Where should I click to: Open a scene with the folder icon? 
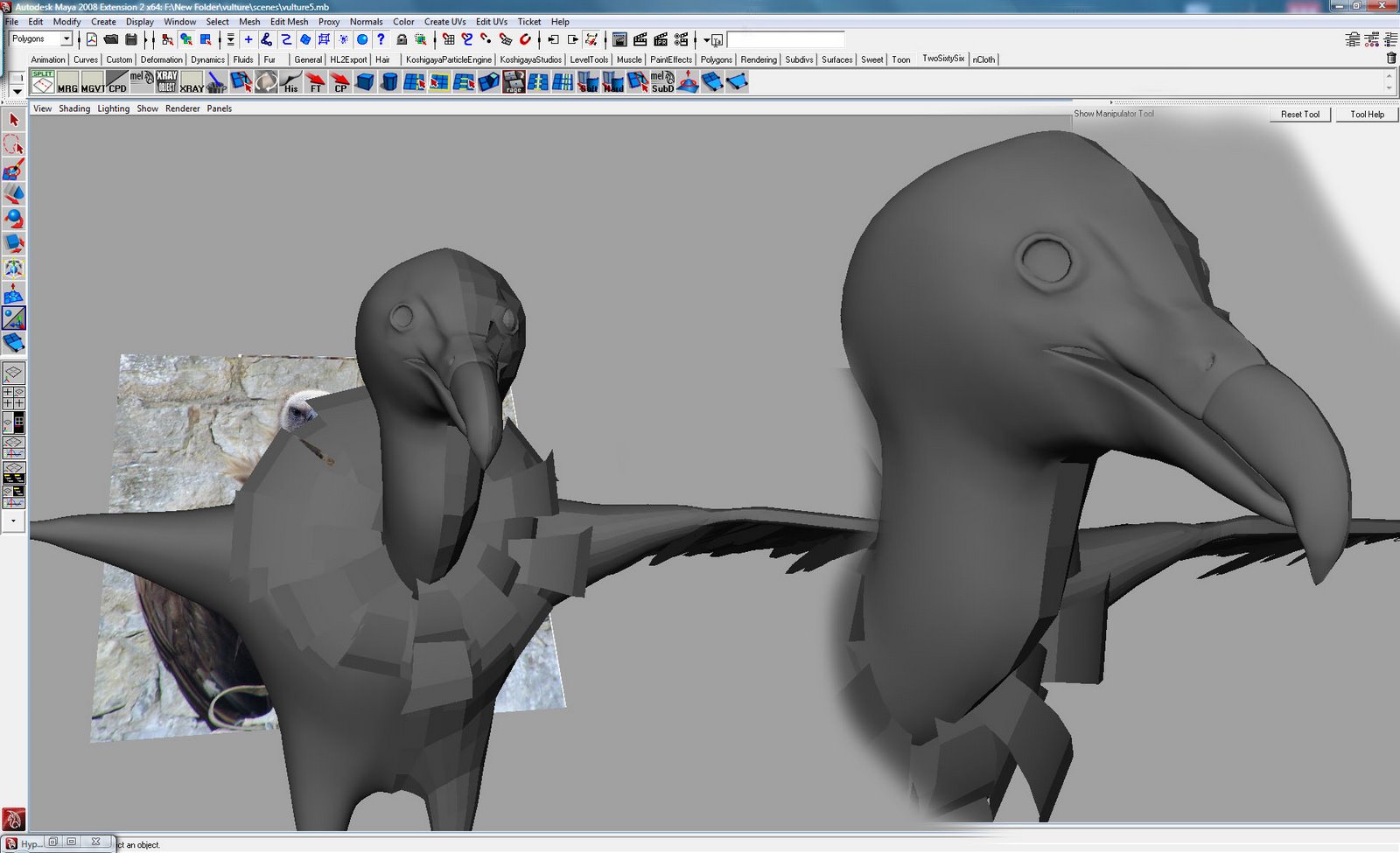tap(111, 39)
